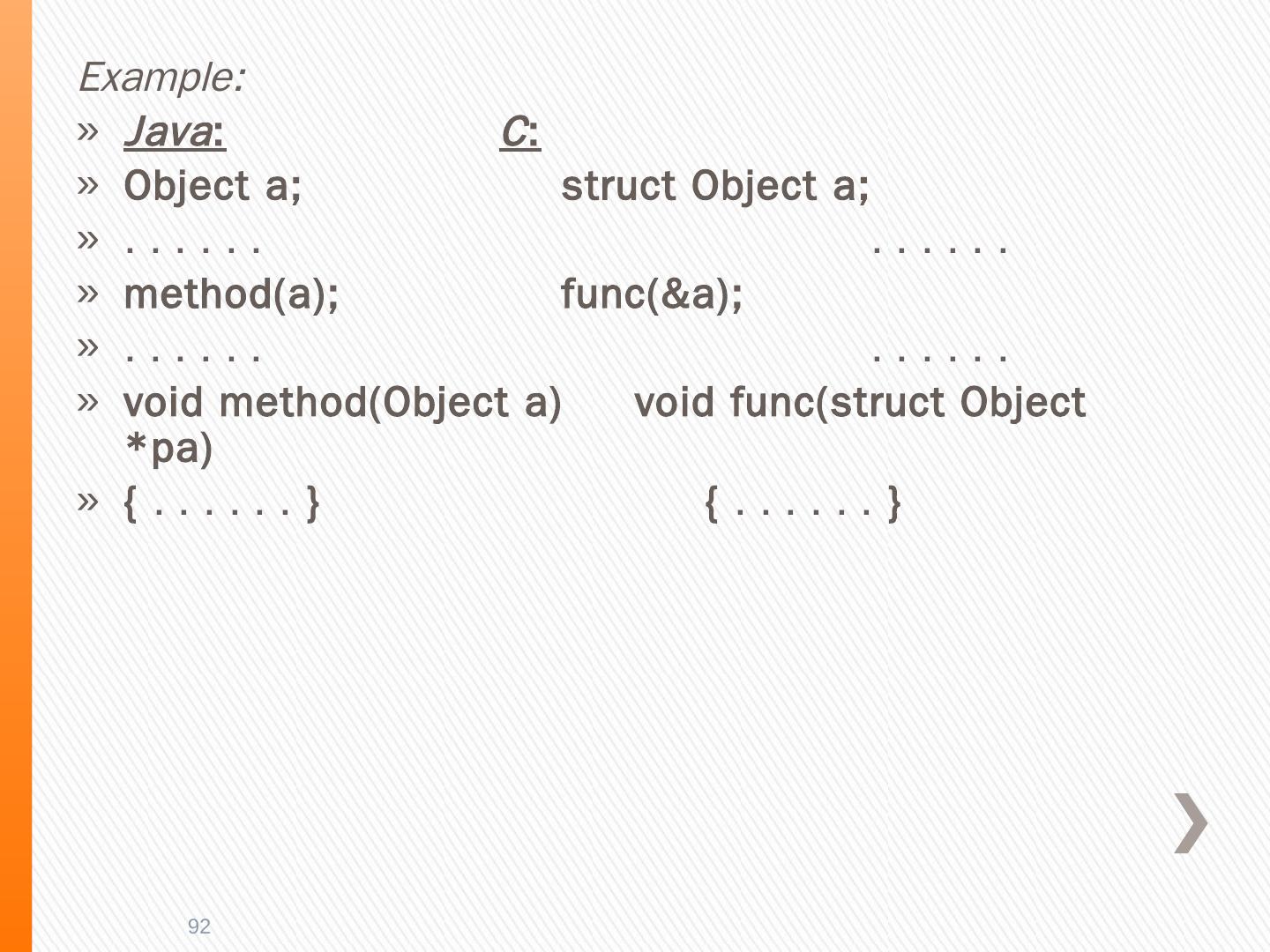Select the "method(a);" call text
1270x952 pixels.
pyautogui.click(x=231, y=294)
